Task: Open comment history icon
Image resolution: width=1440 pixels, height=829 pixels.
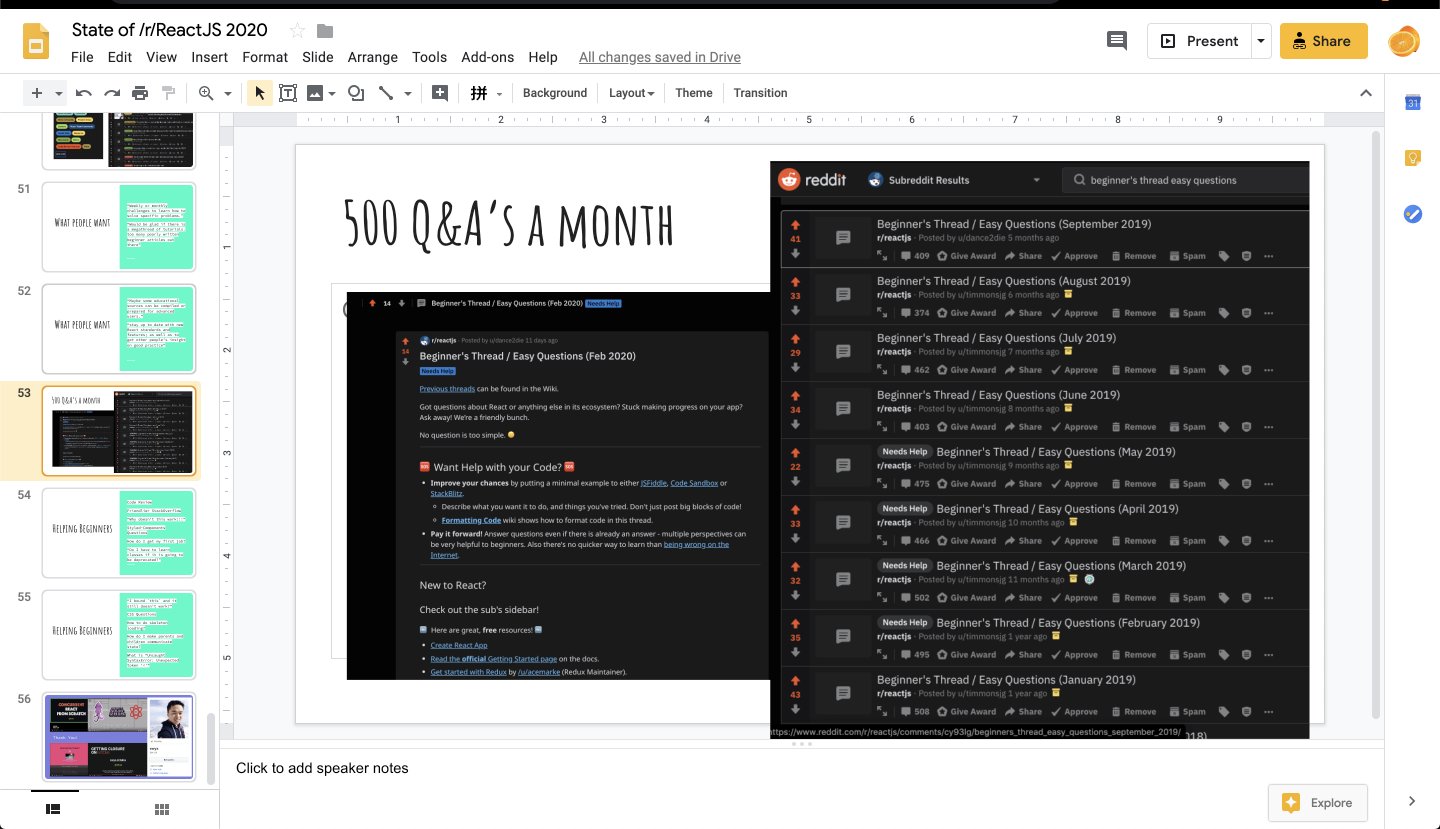Action: (x=1116, y=41)
